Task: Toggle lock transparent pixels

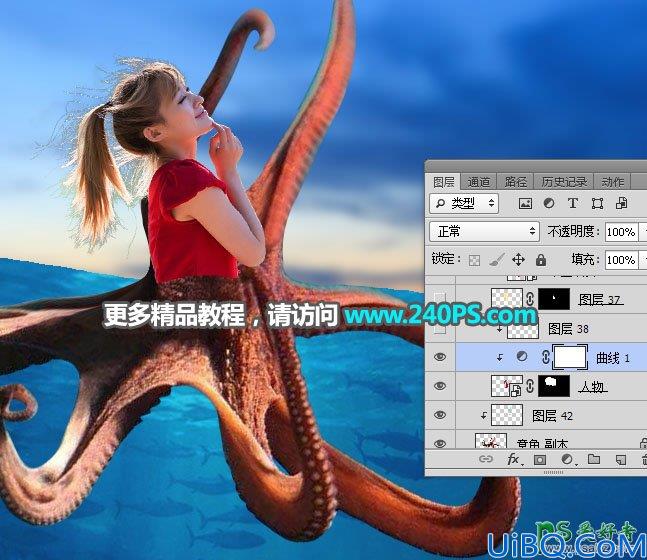Action: pyautogui.click(x=474, y=260)
